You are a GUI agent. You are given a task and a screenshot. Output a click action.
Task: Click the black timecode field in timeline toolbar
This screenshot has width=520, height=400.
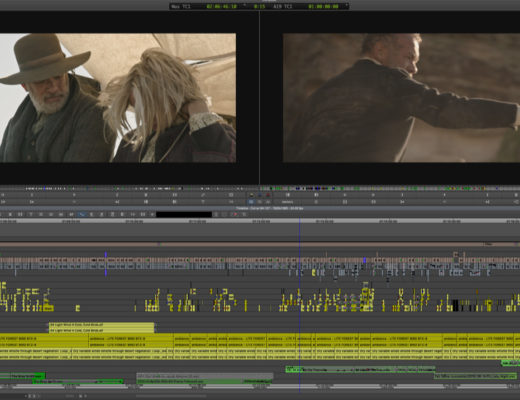(x=184, y=214)
